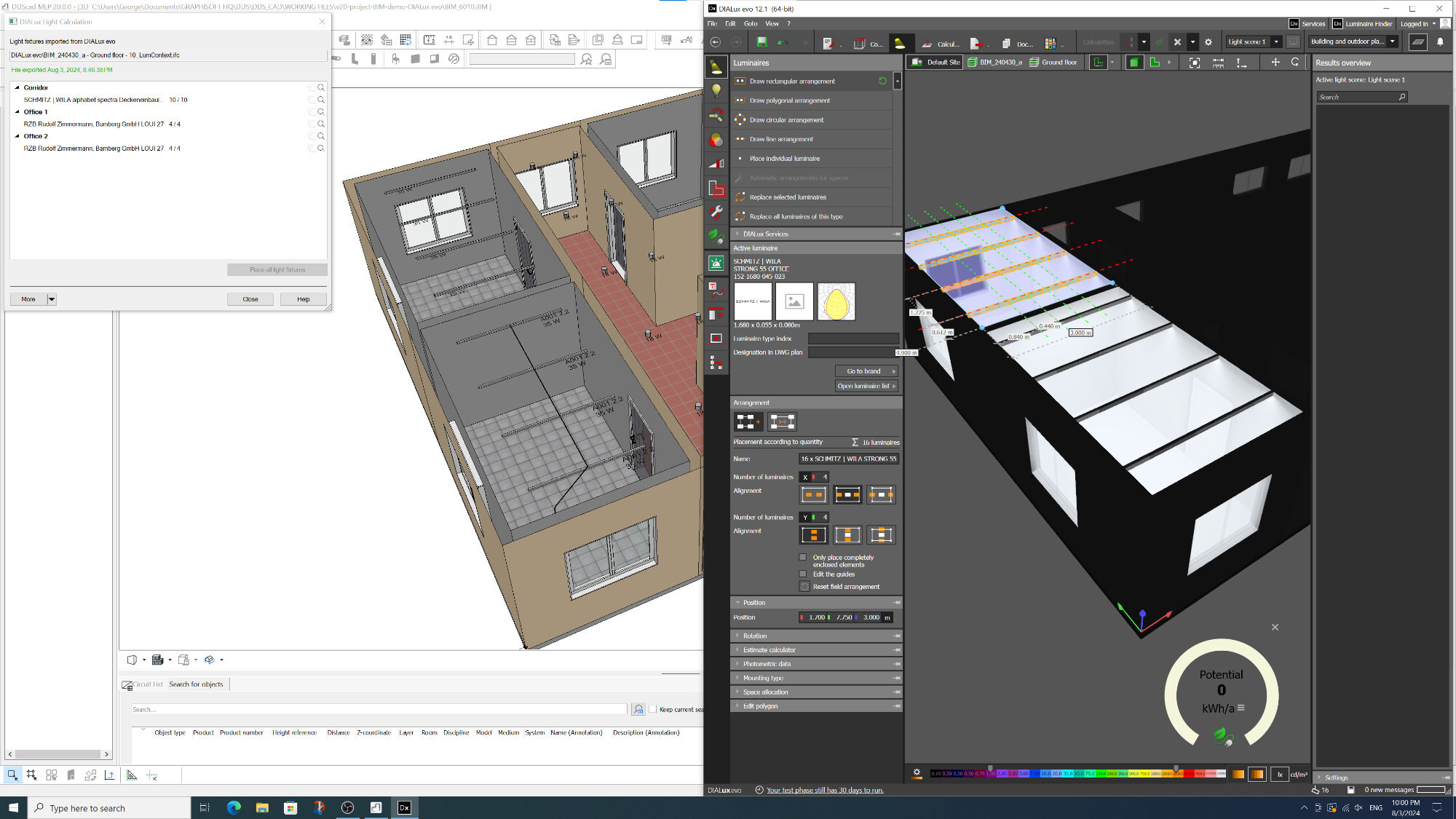Expand the Rotation section
Image resolution: width=1456 pixels, height=819 pixels.
(816, 636)
